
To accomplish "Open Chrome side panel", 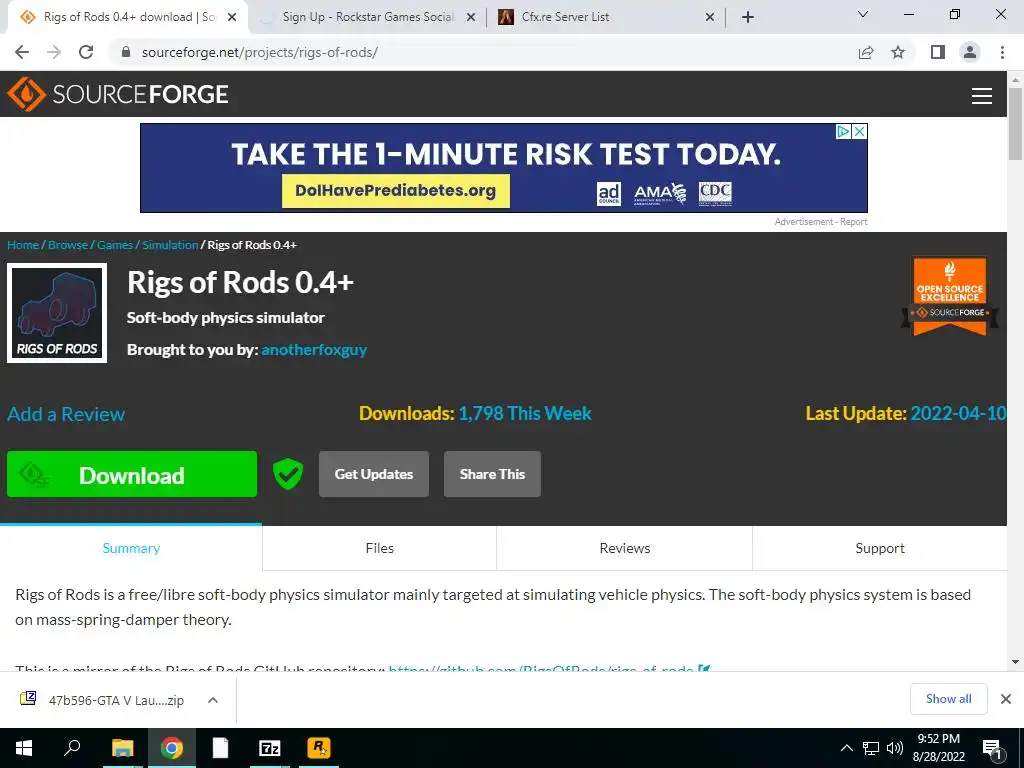I will tap(938, 52).
